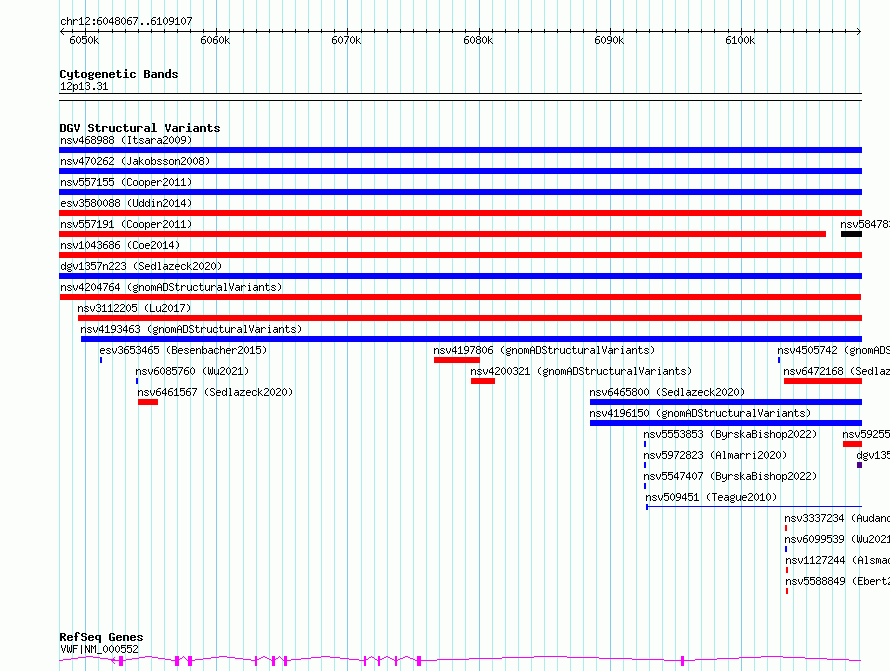Screen dimensions: 890x671
Task: Click the 6070k ruler position label
Action: pyautogui.click(x=346, y=40)
